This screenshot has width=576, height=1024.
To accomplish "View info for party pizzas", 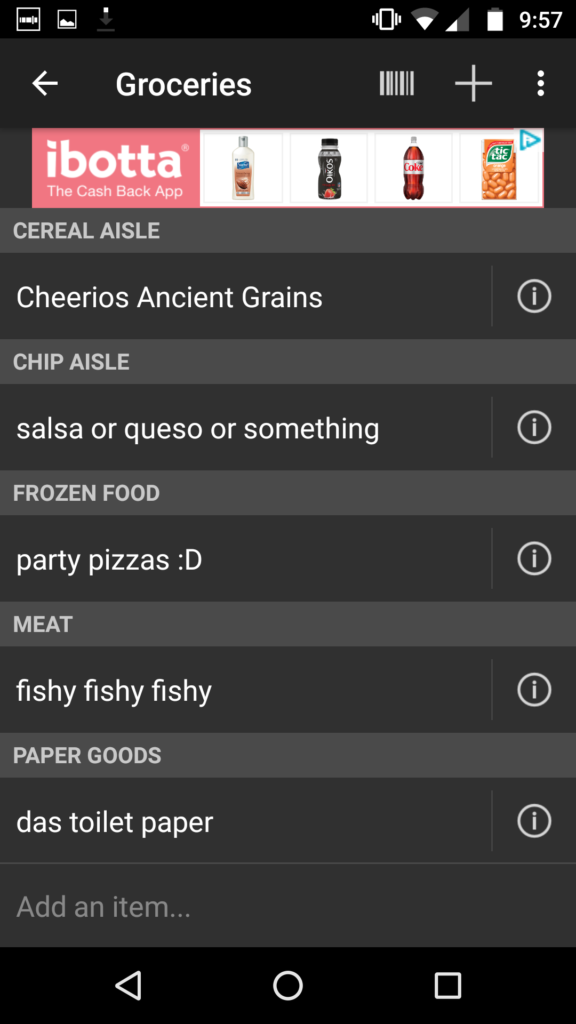I will point(534,559).
